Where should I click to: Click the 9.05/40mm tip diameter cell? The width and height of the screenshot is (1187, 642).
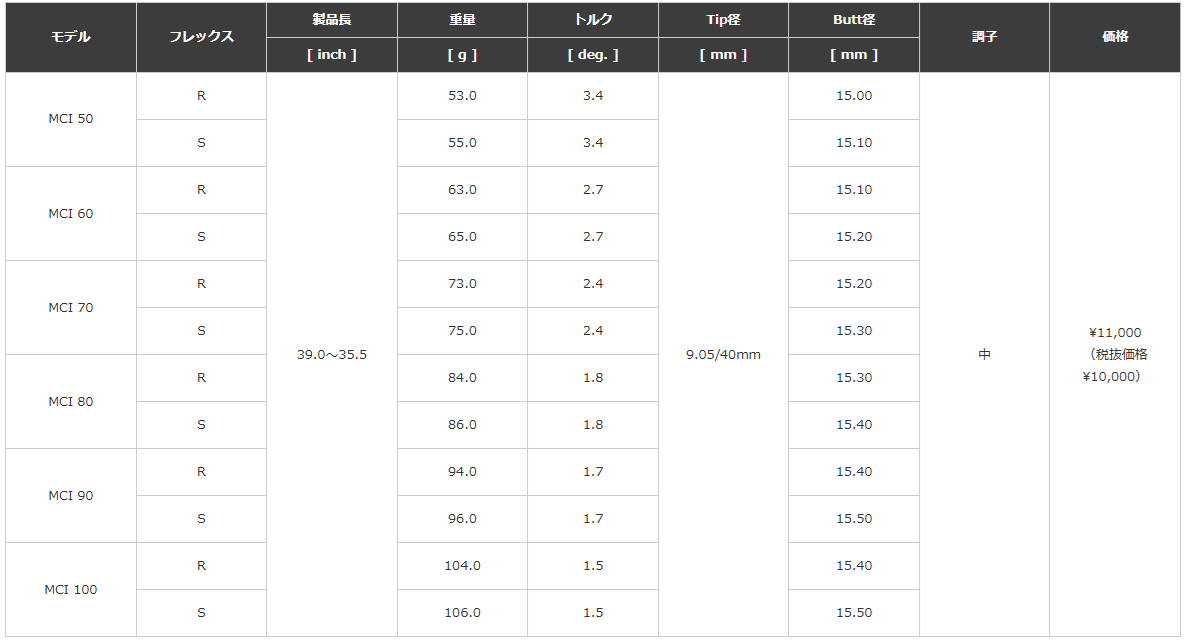point(724,354)
